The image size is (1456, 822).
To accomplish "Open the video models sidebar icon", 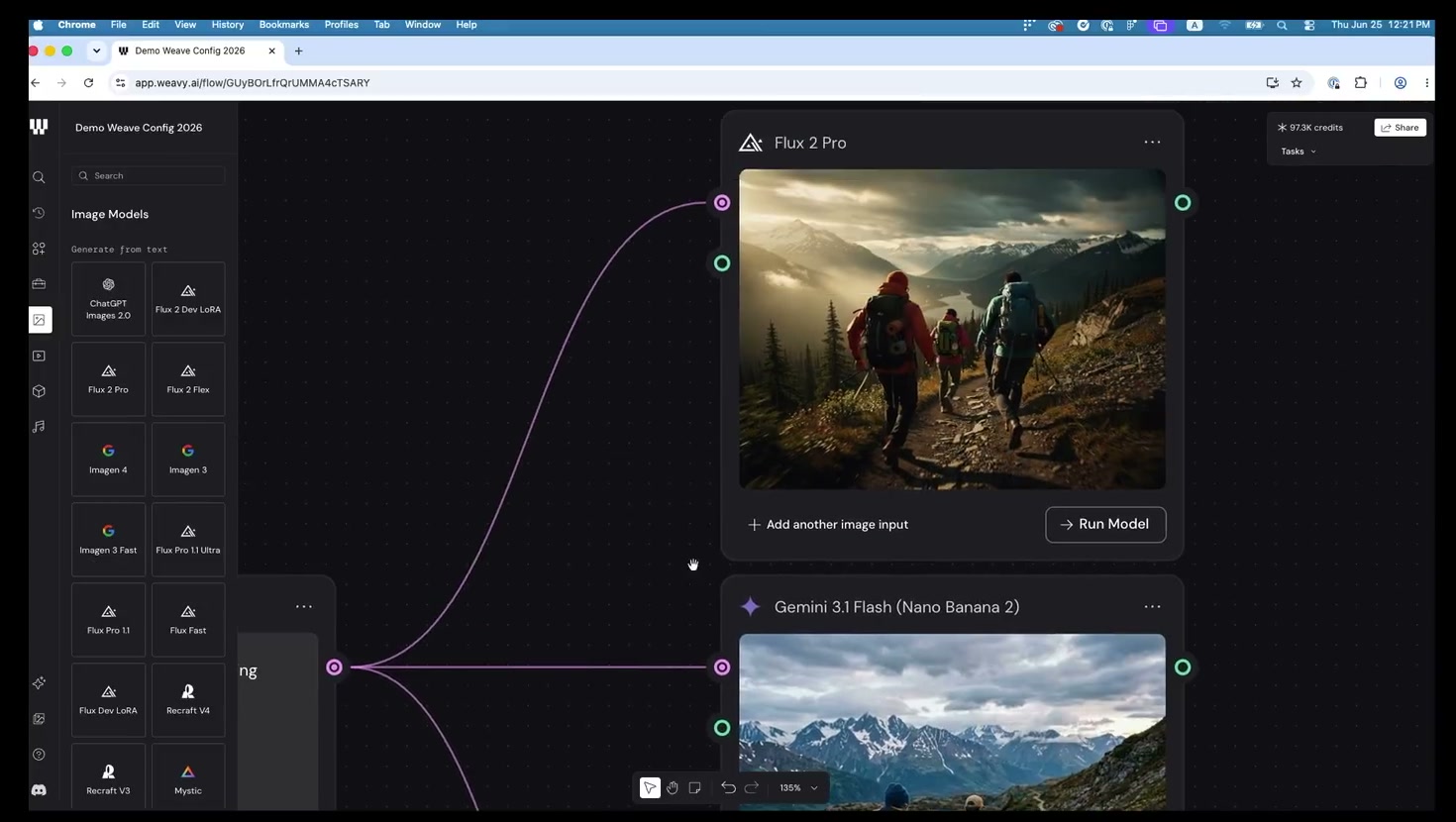I will pyautogui.click(x=39, y=356).
